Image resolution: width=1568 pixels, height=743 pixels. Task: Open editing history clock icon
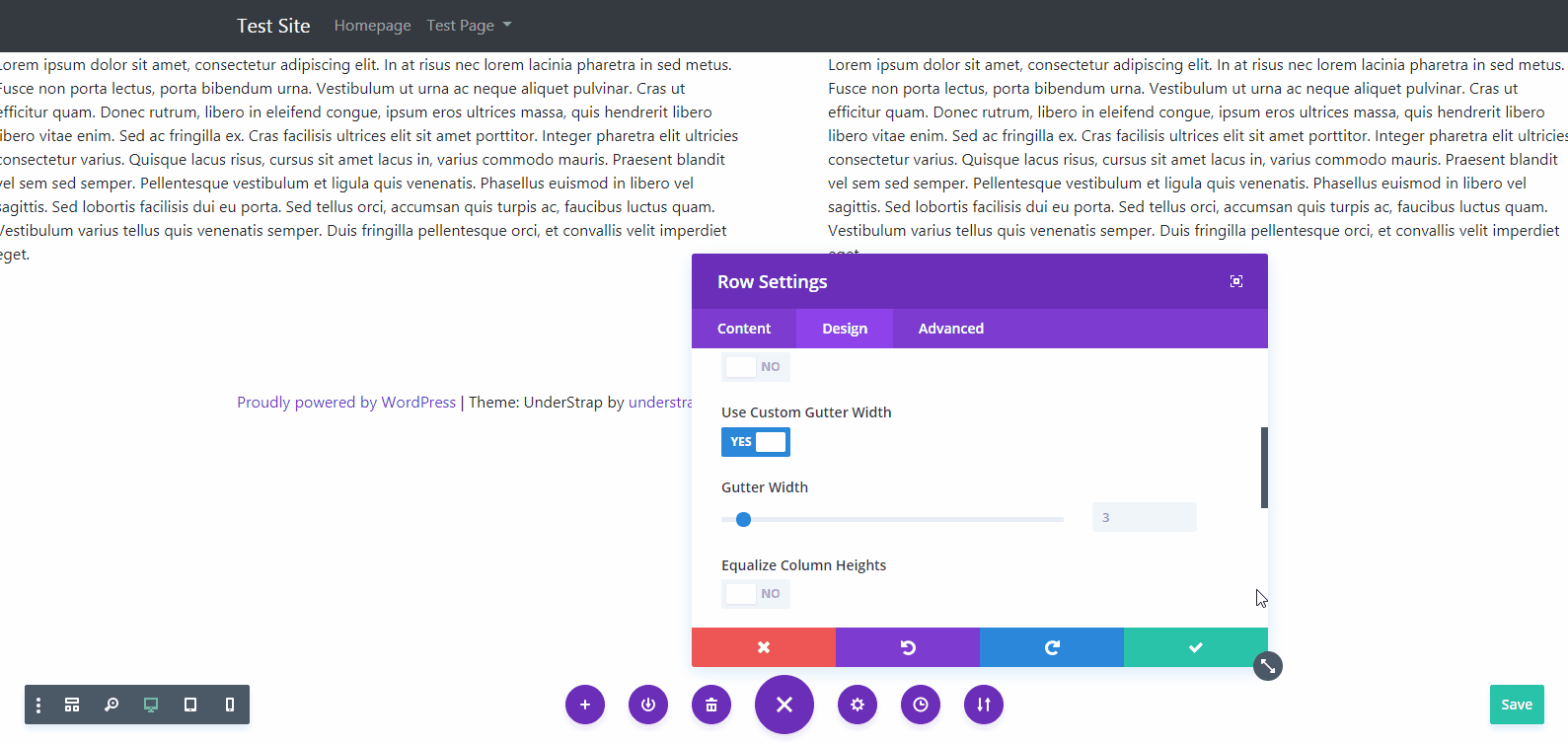pos(921,705)
